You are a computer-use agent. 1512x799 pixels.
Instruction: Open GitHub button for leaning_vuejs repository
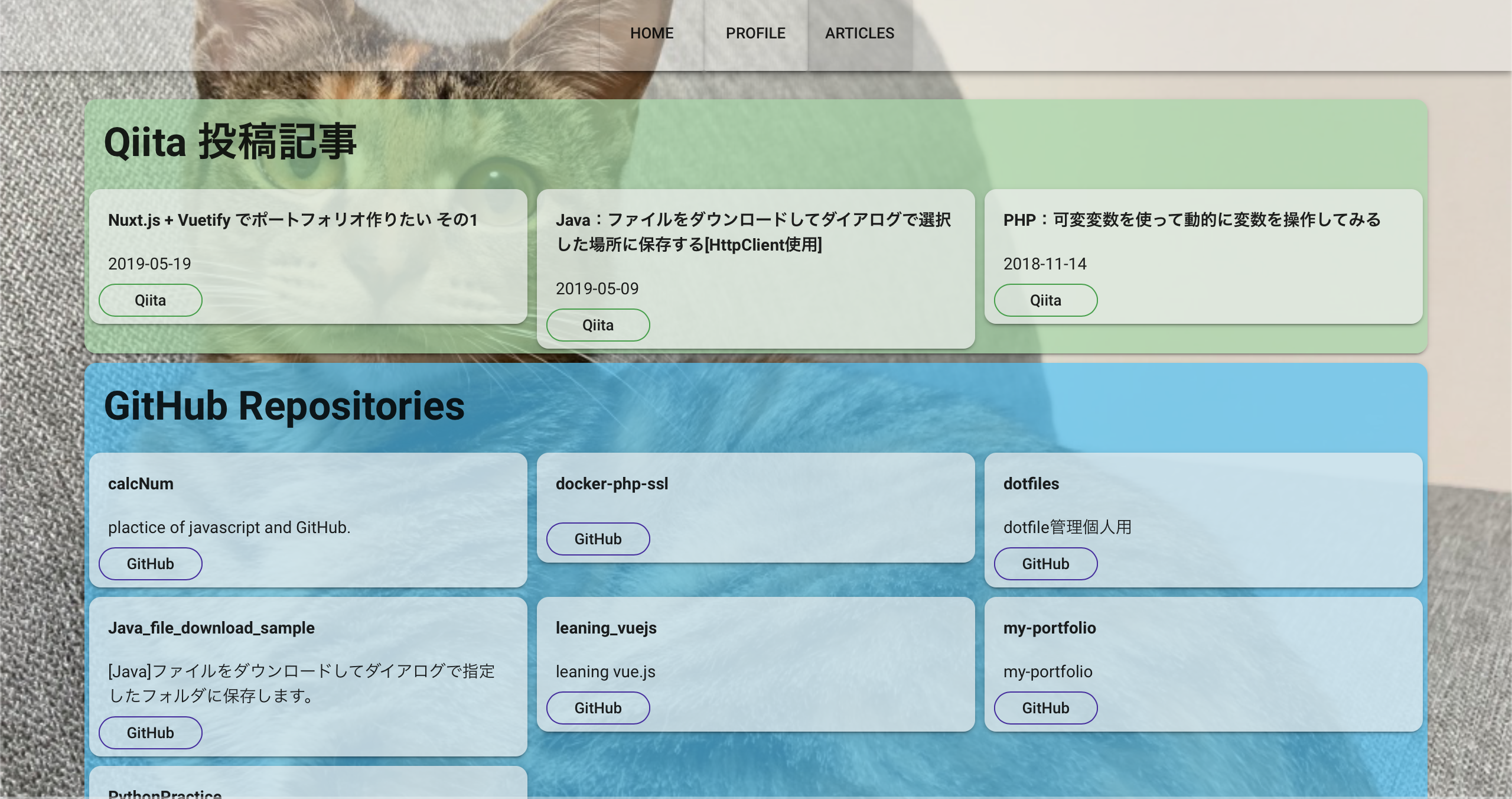tap(598, 708)
